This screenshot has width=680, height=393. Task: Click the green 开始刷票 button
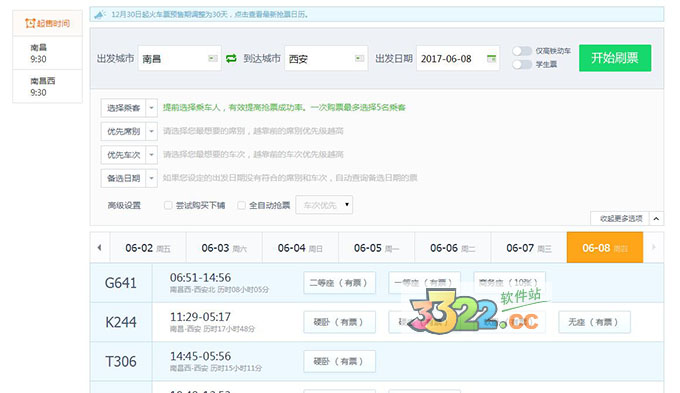coord(615,58)
